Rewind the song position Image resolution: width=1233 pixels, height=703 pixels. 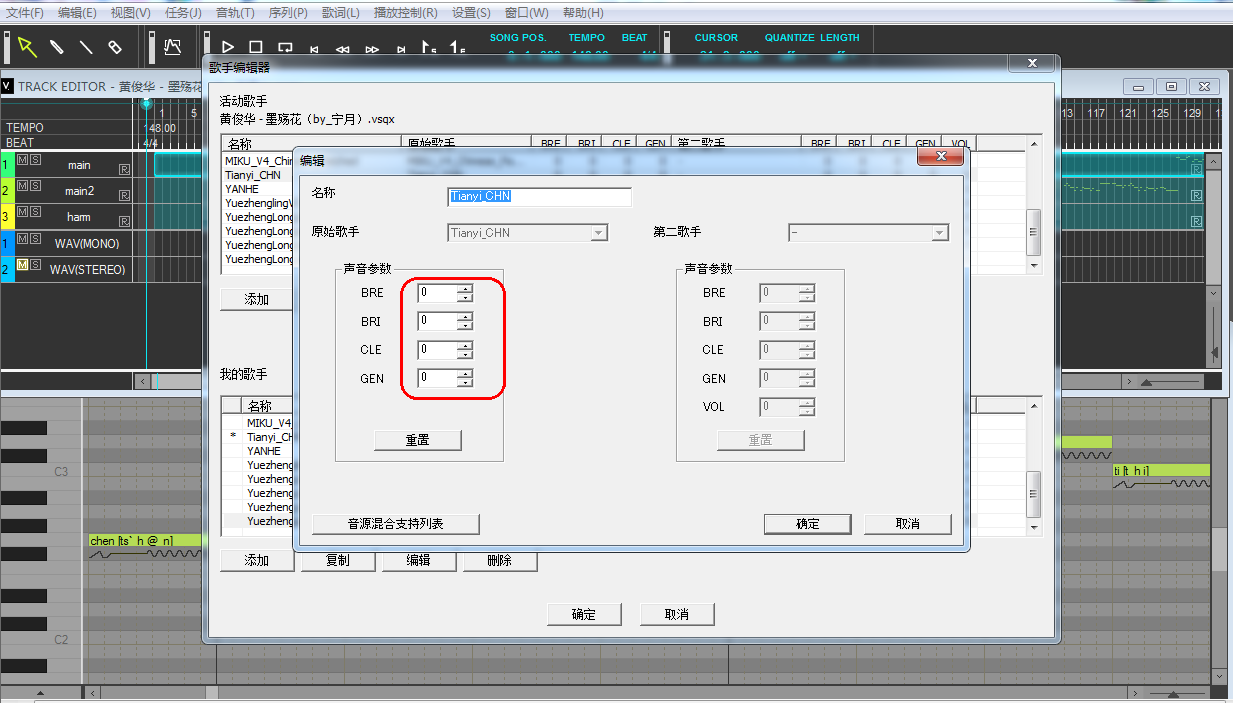click(343, 48)
